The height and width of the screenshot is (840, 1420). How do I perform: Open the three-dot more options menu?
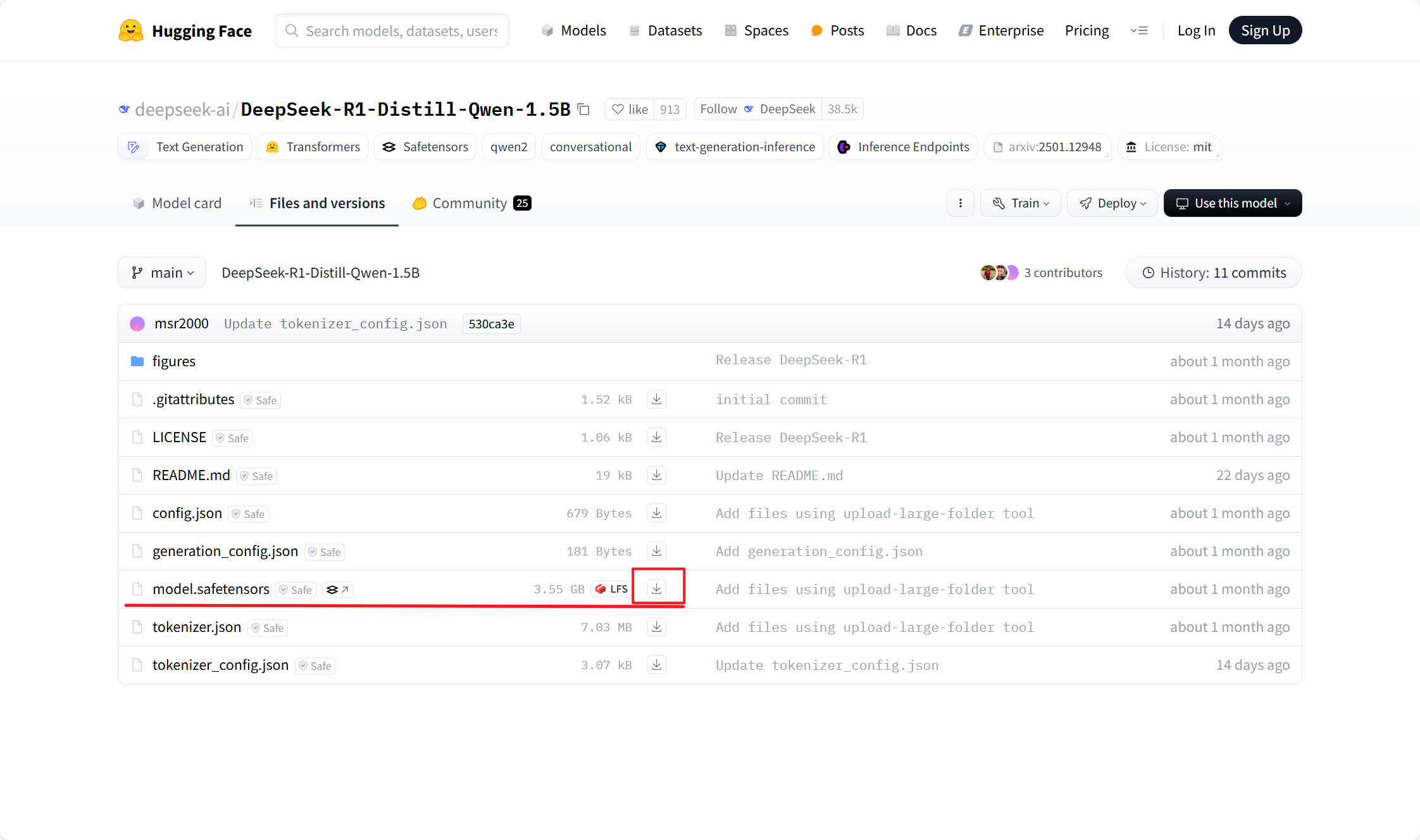tap(960, 203)
